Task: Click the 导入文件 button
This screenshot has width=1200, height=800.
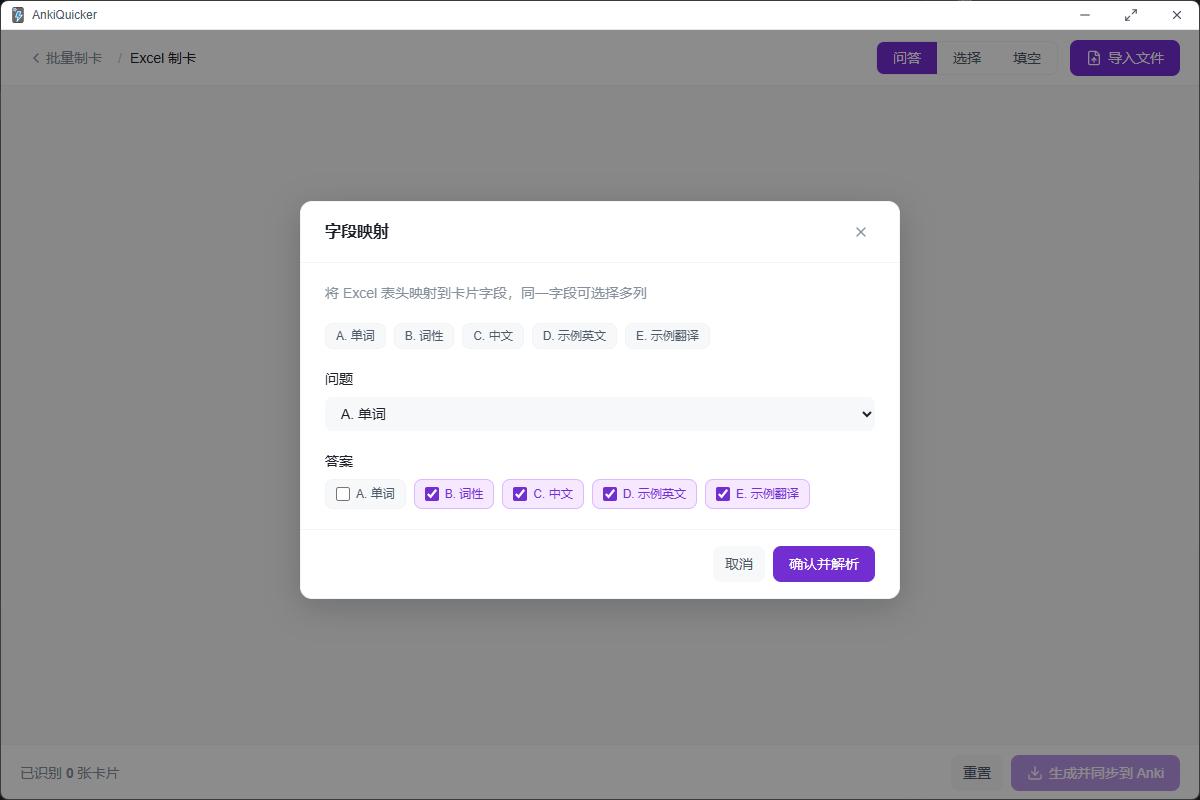Action: pyautogui.click(x=1125, y=58)
